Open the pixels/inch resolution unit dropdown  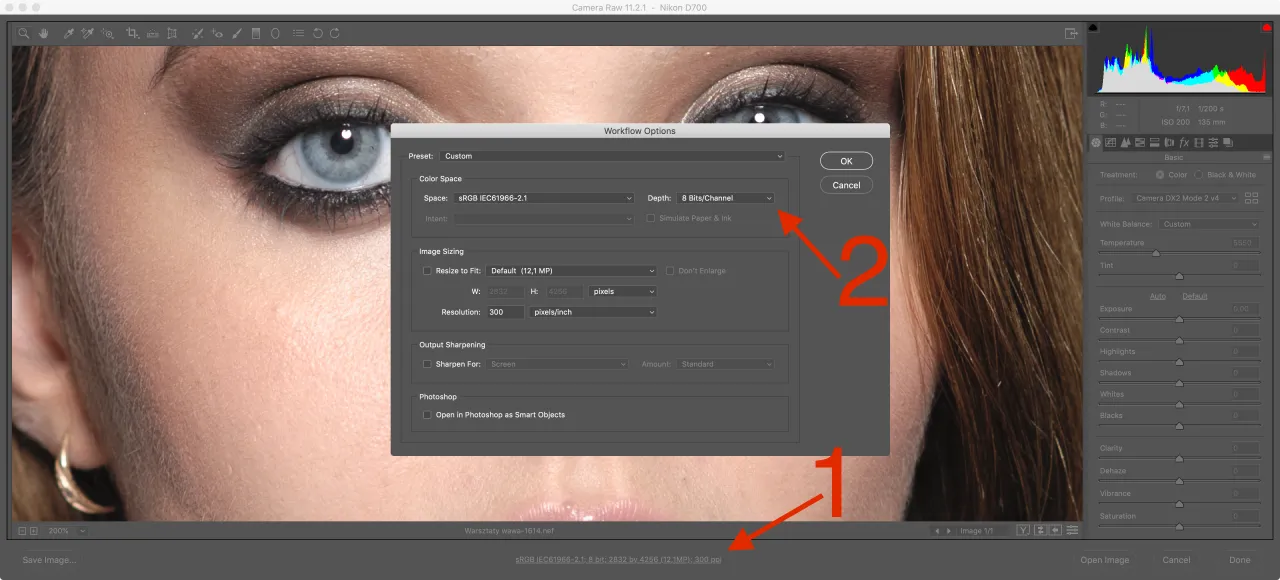592,312
